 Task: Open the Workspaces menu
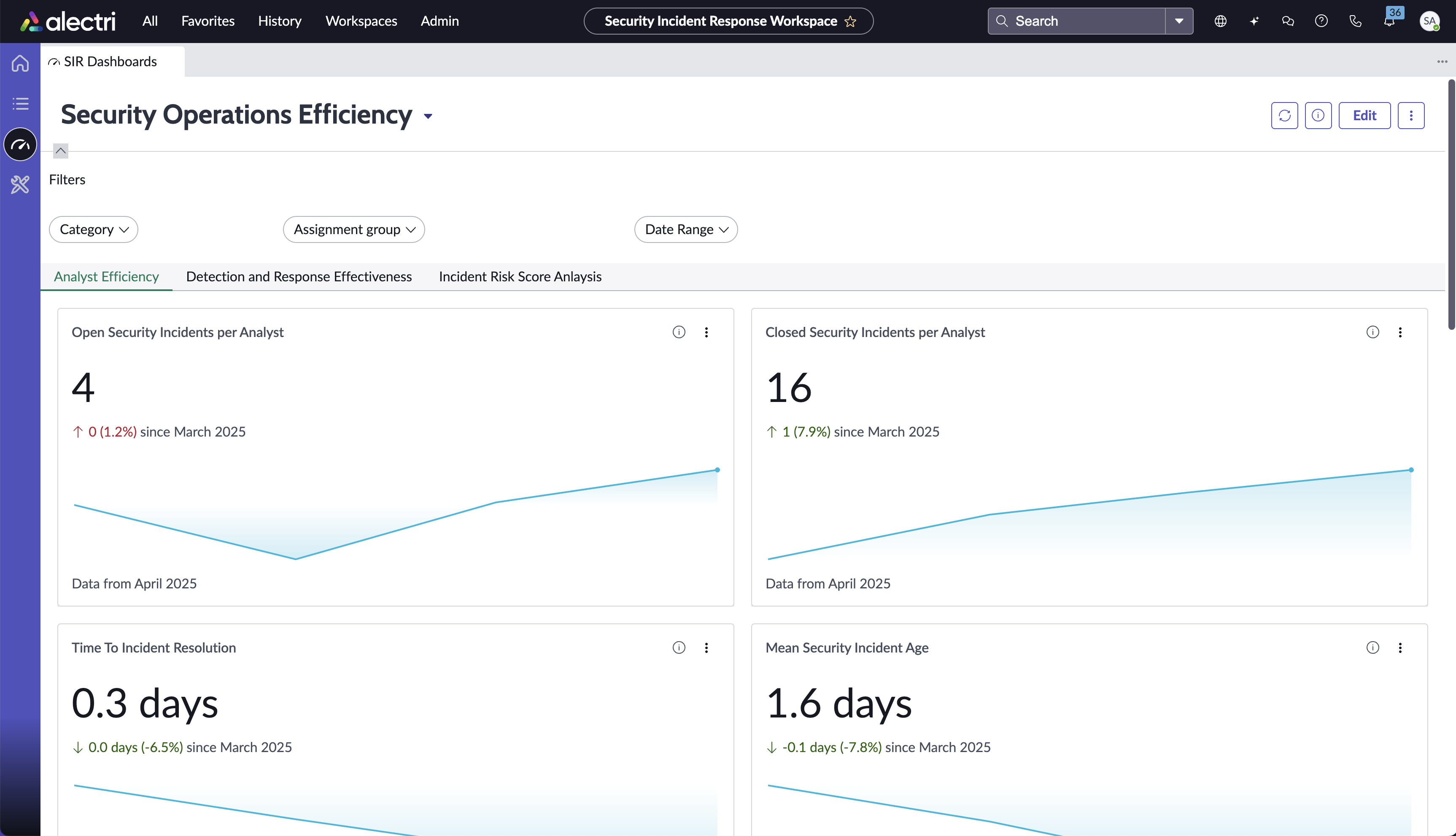click(x=361, y=21)
